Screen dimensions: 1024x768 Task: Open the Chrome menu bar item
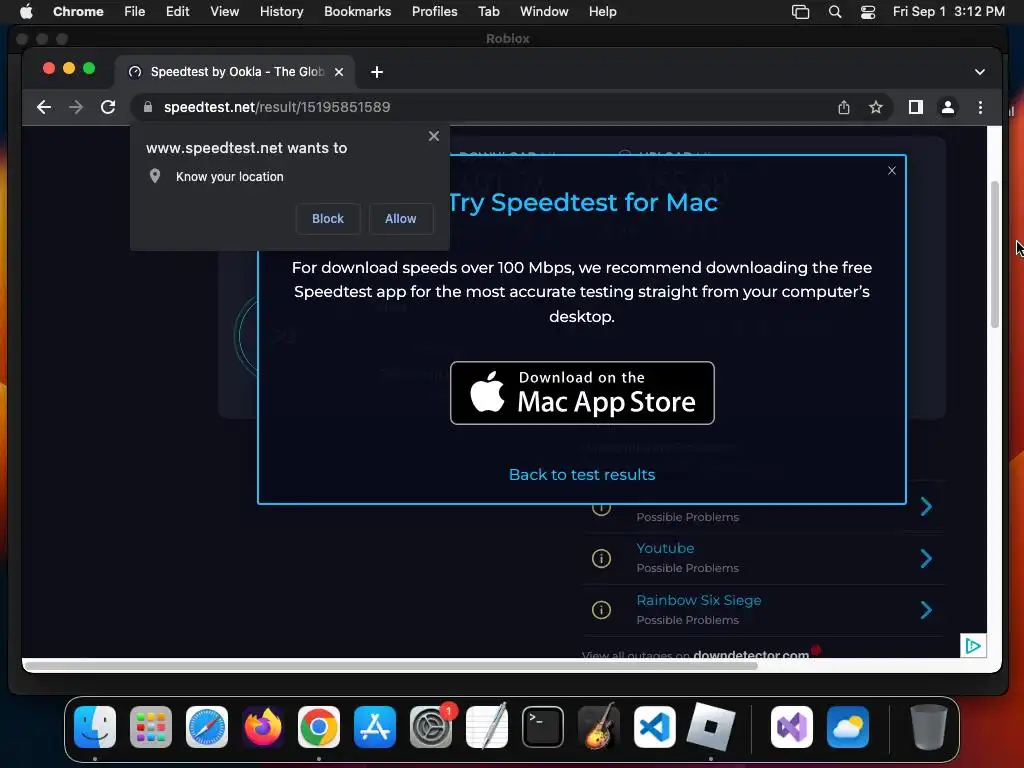click(78, 12)
